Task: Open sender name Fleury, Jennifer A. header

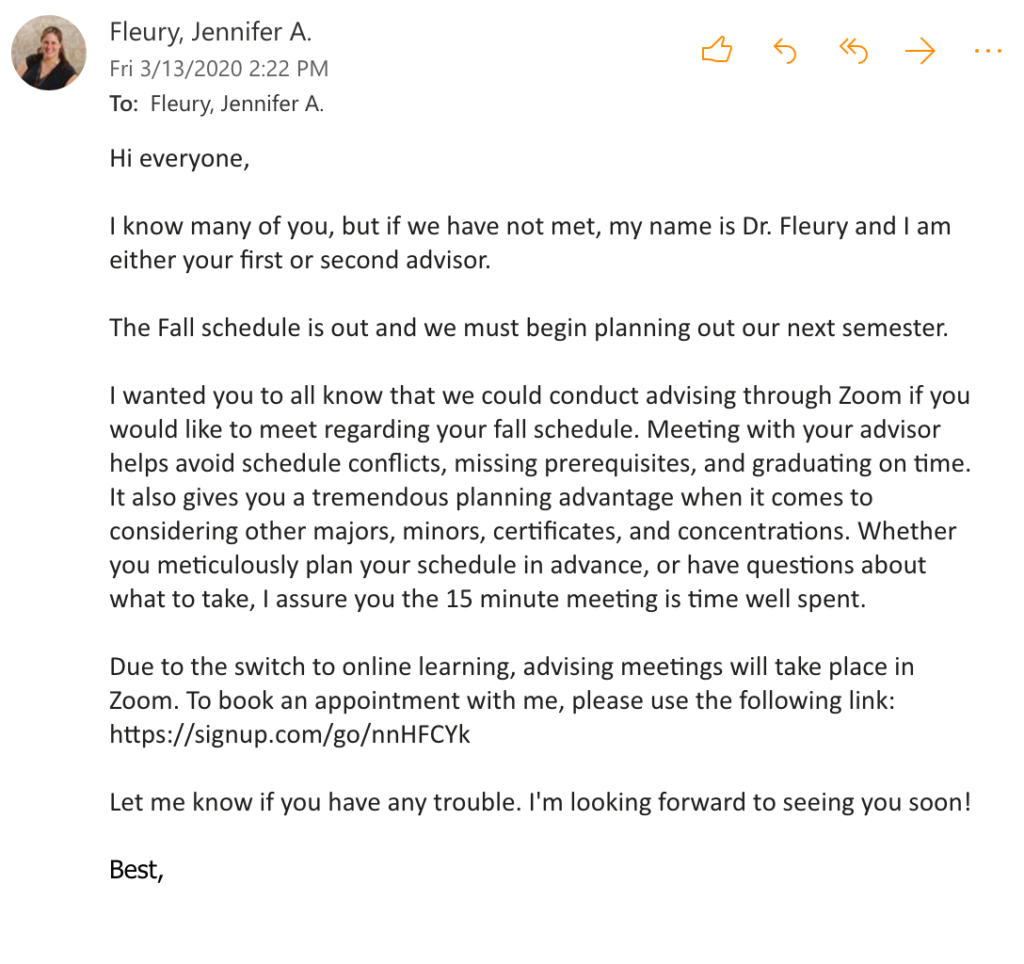Action: tap(210, 32)
